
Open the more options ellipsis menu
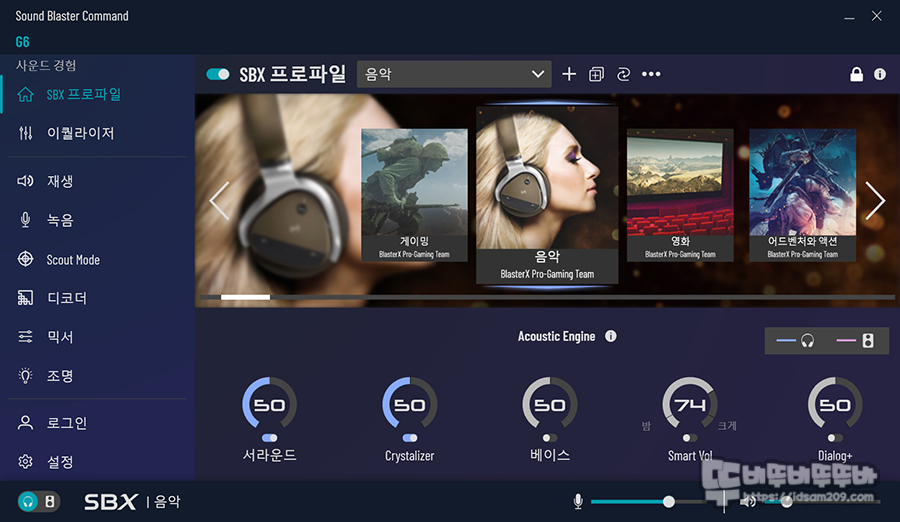[x=651, y=74]
